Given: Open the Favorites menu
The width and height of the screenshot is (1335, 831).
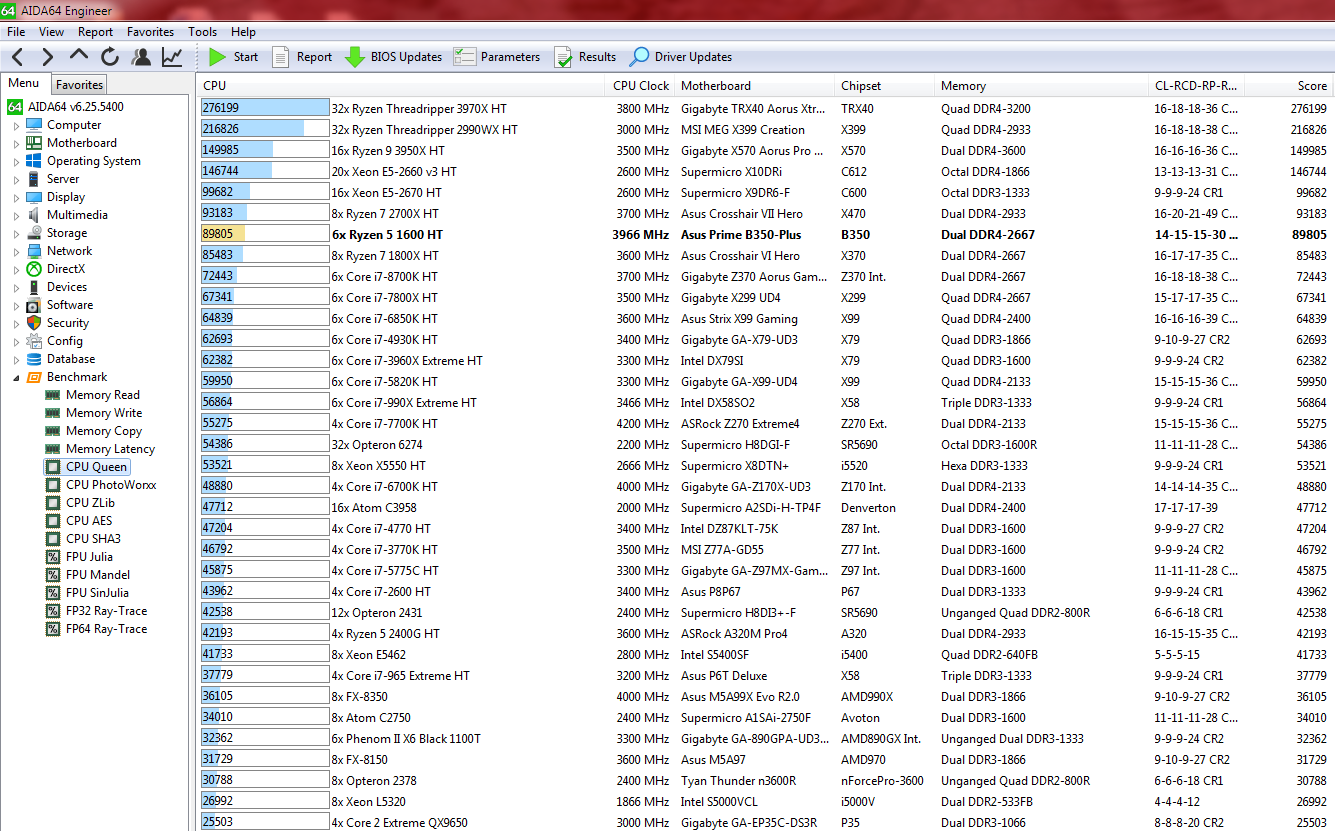Looking at the screenshot, I should [150, 32].
